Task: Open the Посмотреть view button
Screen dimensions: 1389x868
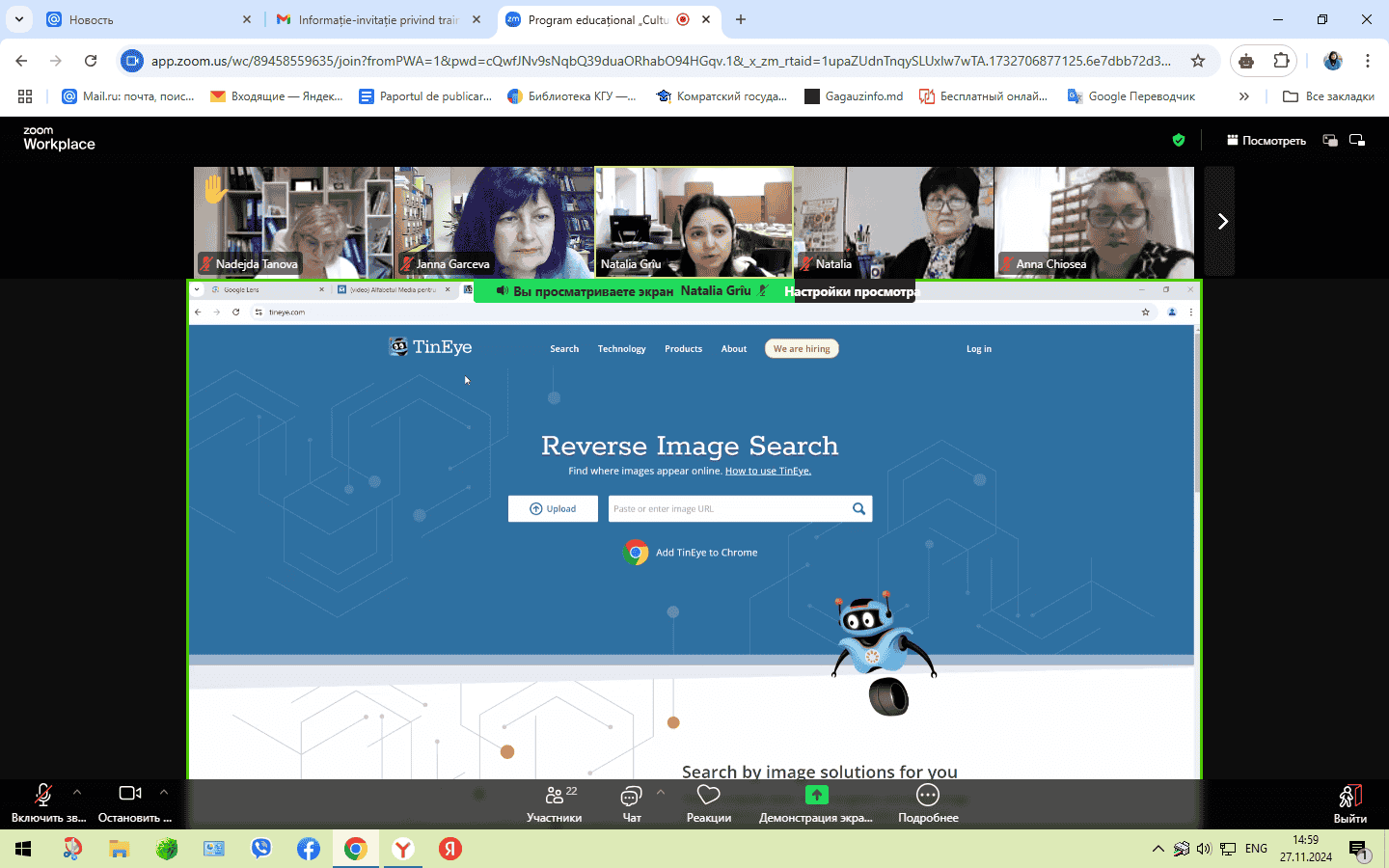Action: point(1266,140)
